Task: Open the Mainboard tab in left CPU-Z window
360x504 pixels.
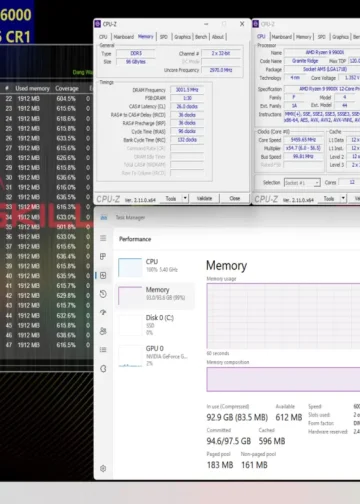Action: point(124,37)
